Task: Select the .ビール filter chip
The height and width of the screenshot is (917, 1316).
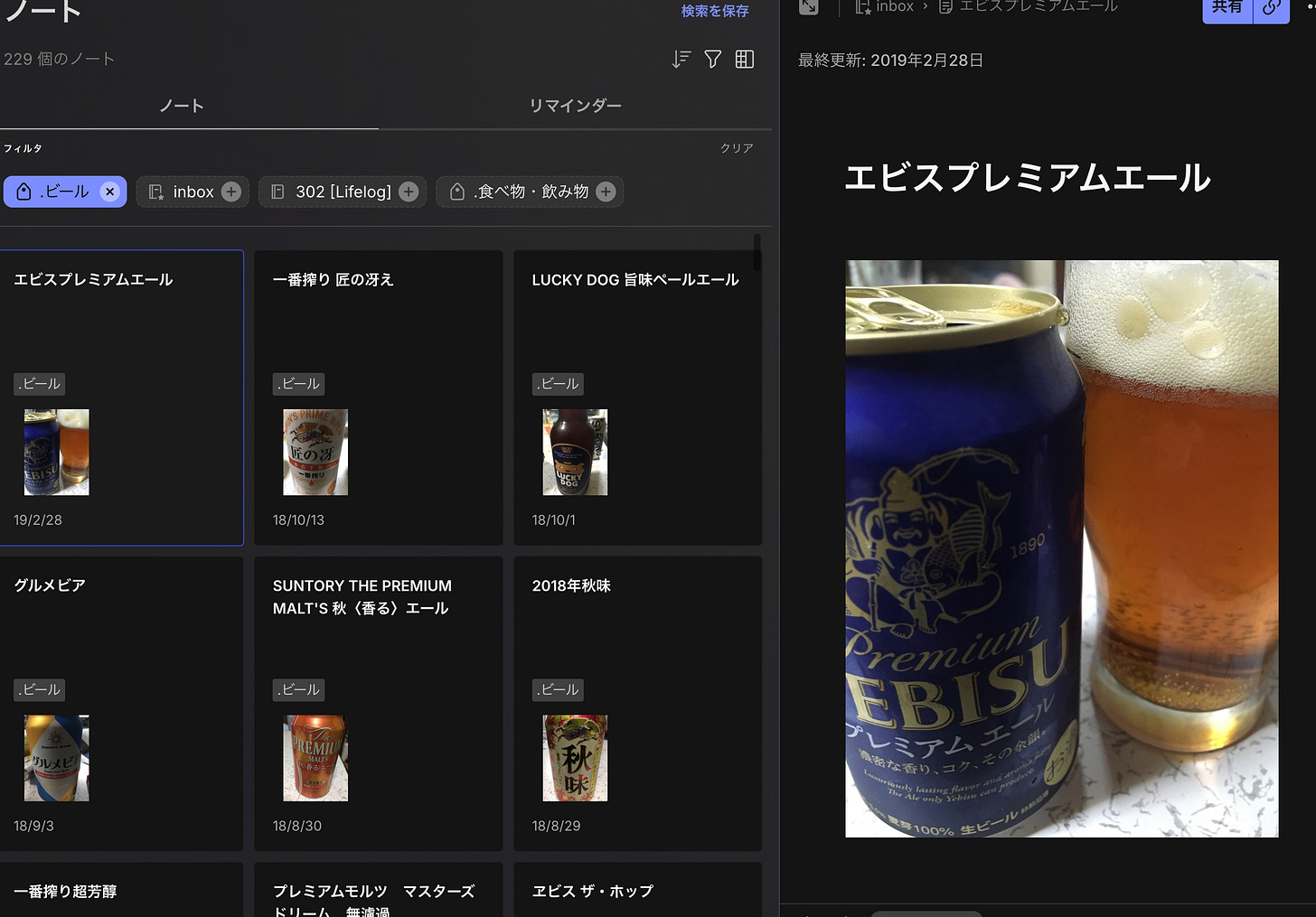Action: pyautogui.click(x=65, y=192)
